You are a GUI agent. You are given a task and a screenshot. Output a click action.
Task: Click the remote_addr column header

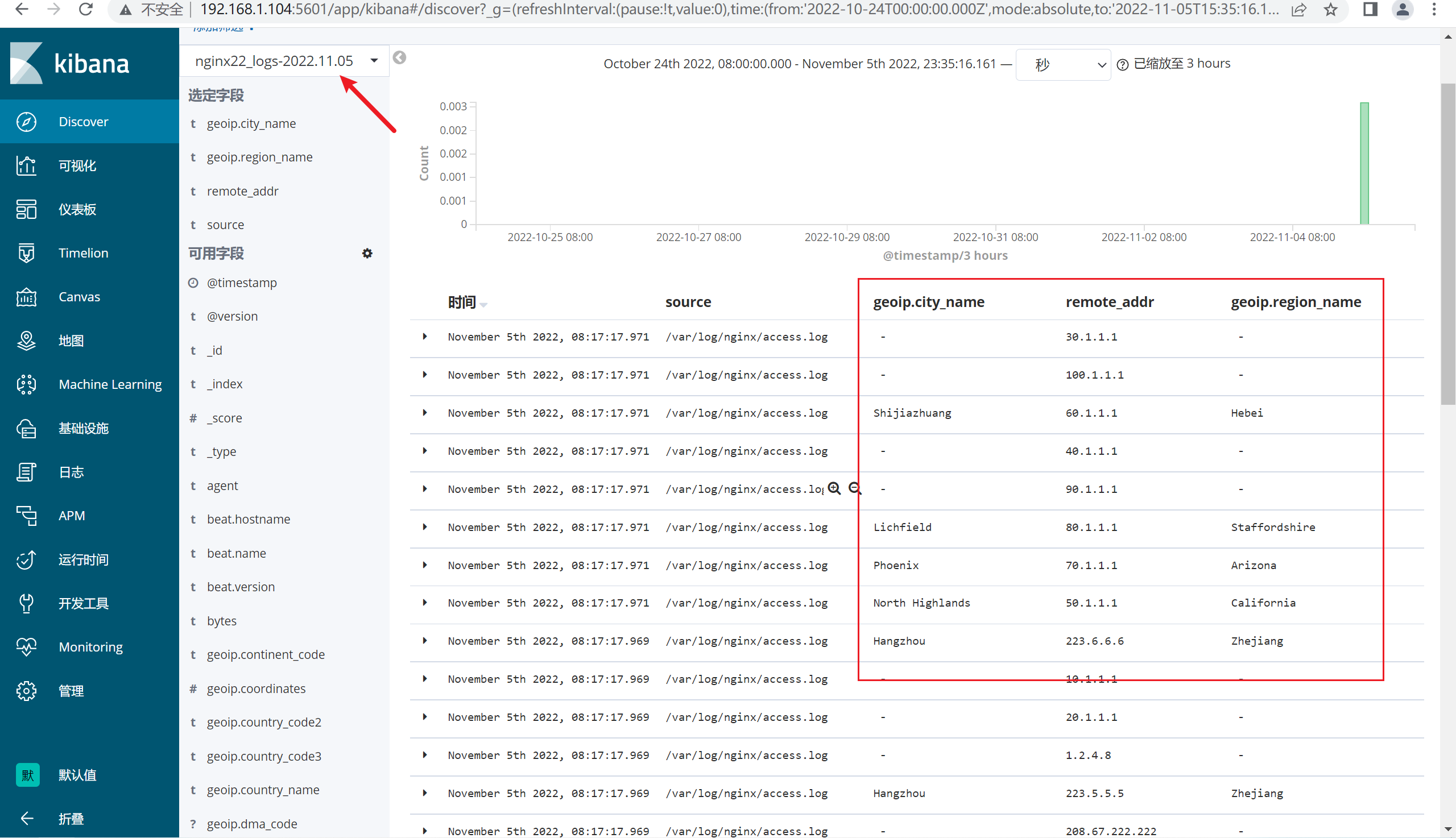[x=1110, y=302]
